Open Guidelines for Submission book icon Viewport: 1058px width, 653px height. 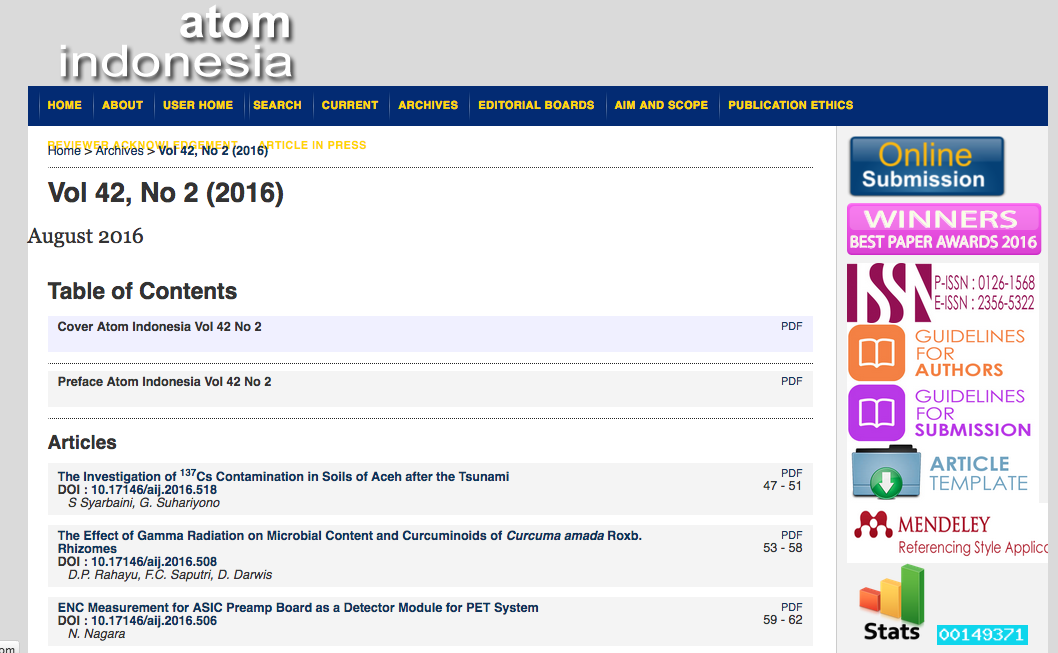coord(877,413)
